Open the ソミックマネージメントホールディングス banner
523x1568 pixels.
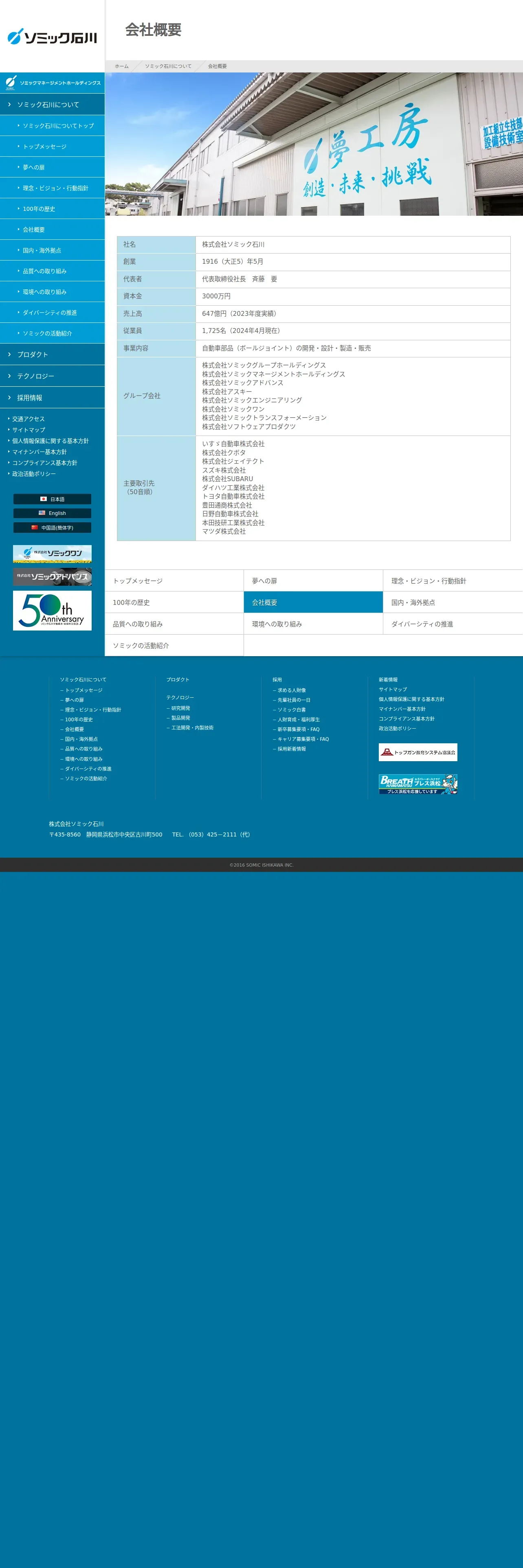(x=53, y=83)
